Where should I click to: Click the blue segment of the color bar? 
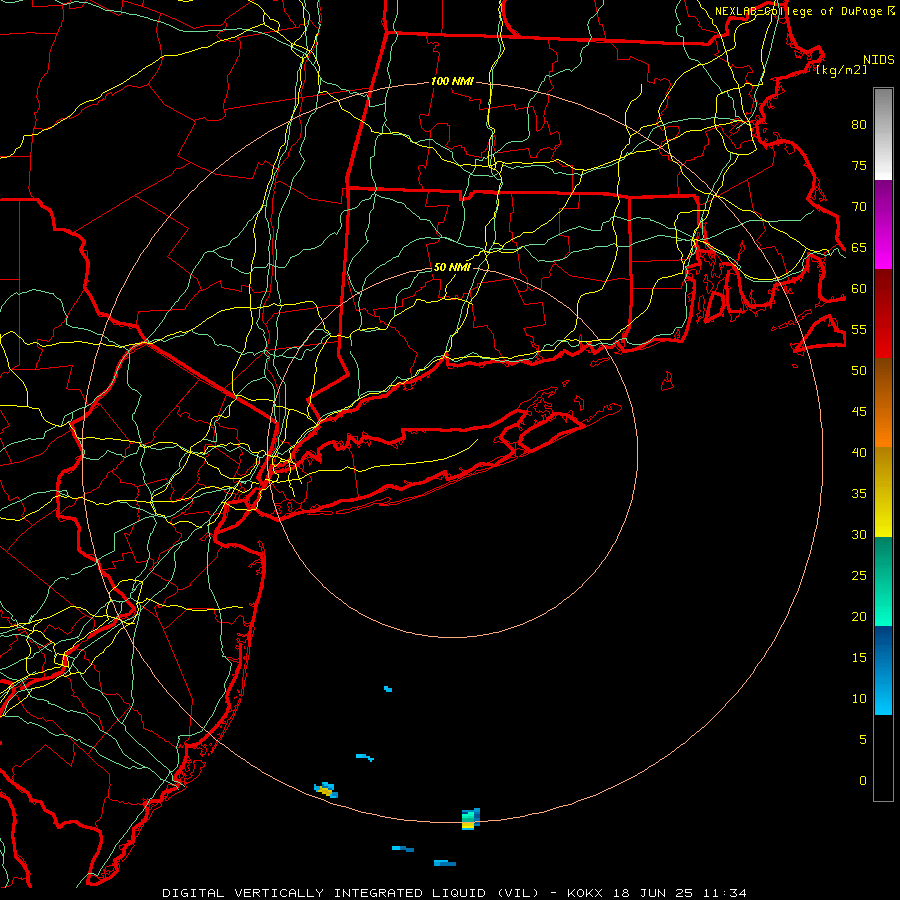(x=883, y=670)
